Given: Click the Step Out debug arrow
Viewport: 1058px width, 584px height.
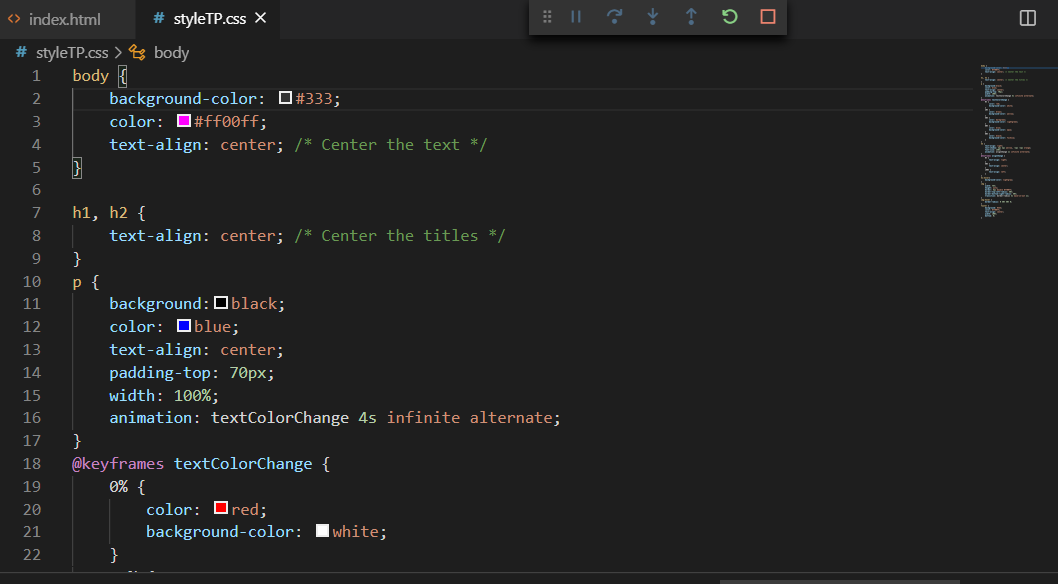Looking at the screenshot, I should [691, 17].
